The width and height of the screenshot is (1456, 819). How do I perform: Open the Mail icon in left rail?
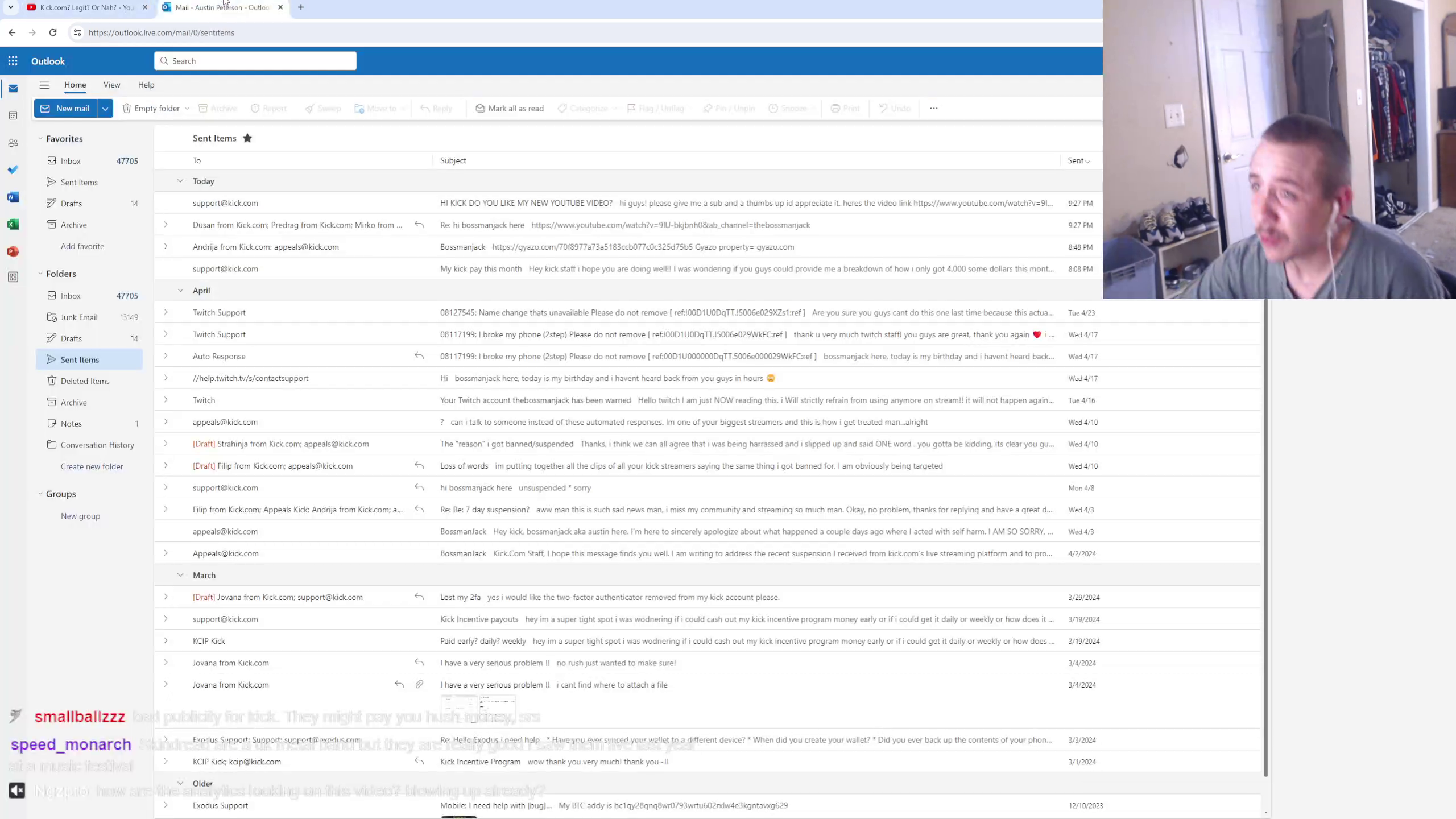click(13, 89)
